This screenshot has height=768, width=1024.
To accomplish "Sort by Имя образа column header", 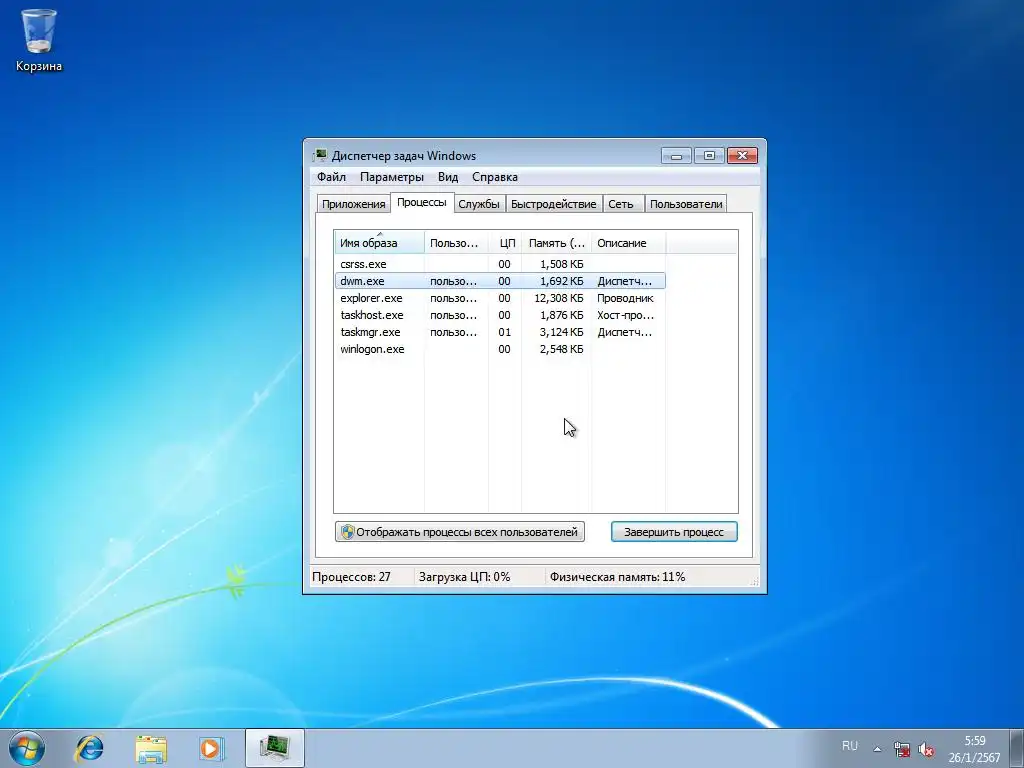I will click(x=379, y=242).
